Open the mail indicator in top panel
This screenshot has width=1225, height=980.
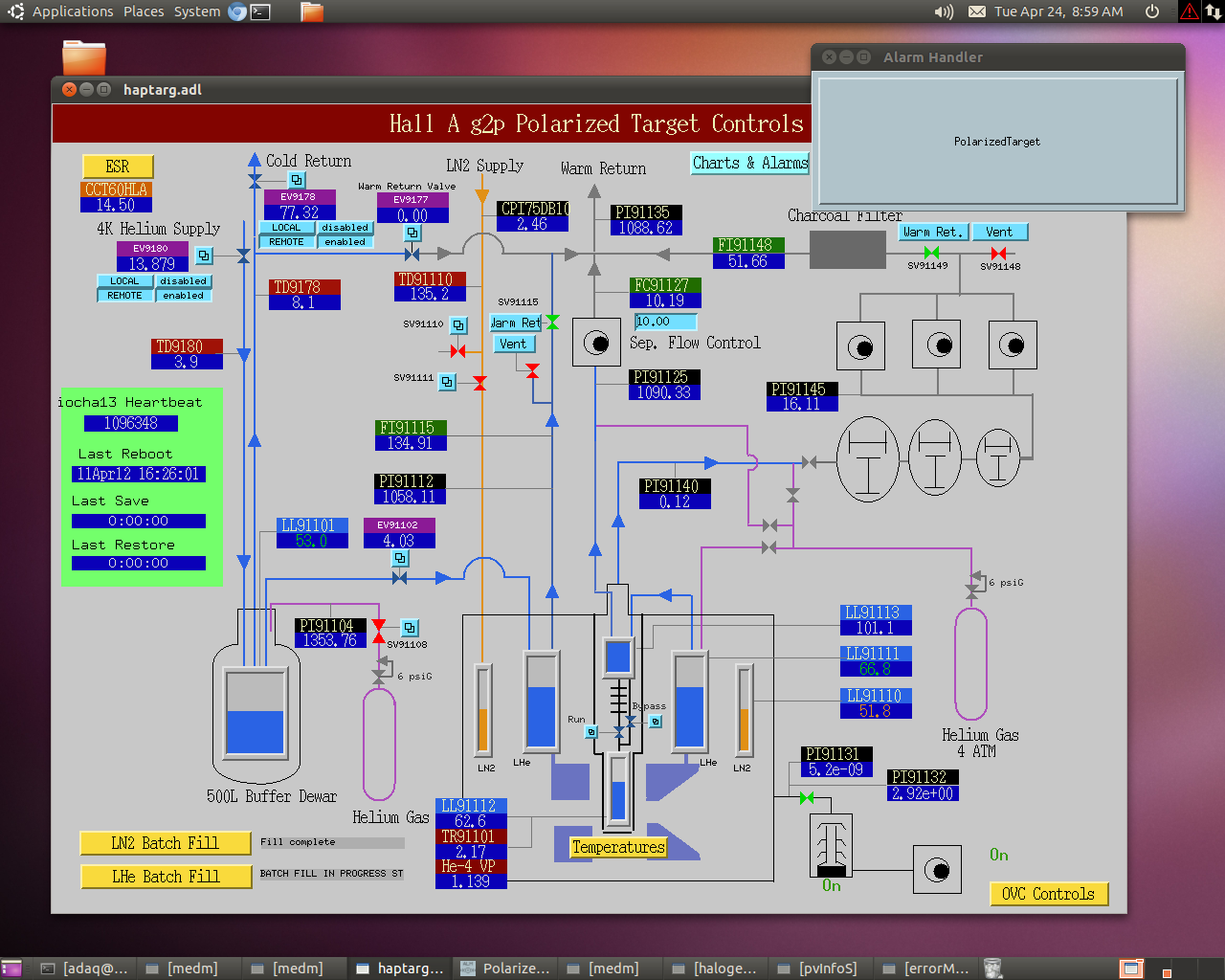click(x=977, y=11)
